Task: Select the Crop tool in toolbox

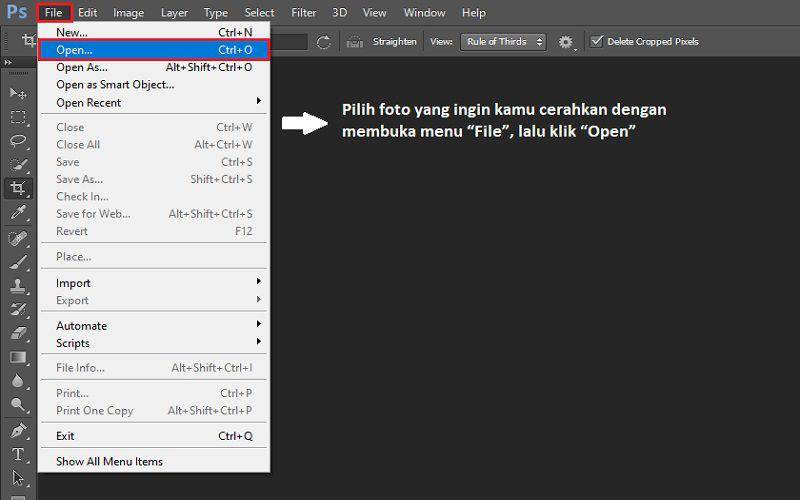Action: coord(18,188)
